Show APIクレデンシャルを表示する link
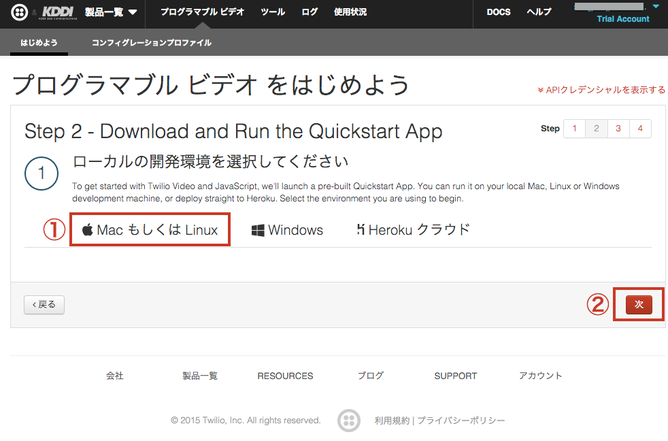The image size is (668, 441). click(601, 90)
